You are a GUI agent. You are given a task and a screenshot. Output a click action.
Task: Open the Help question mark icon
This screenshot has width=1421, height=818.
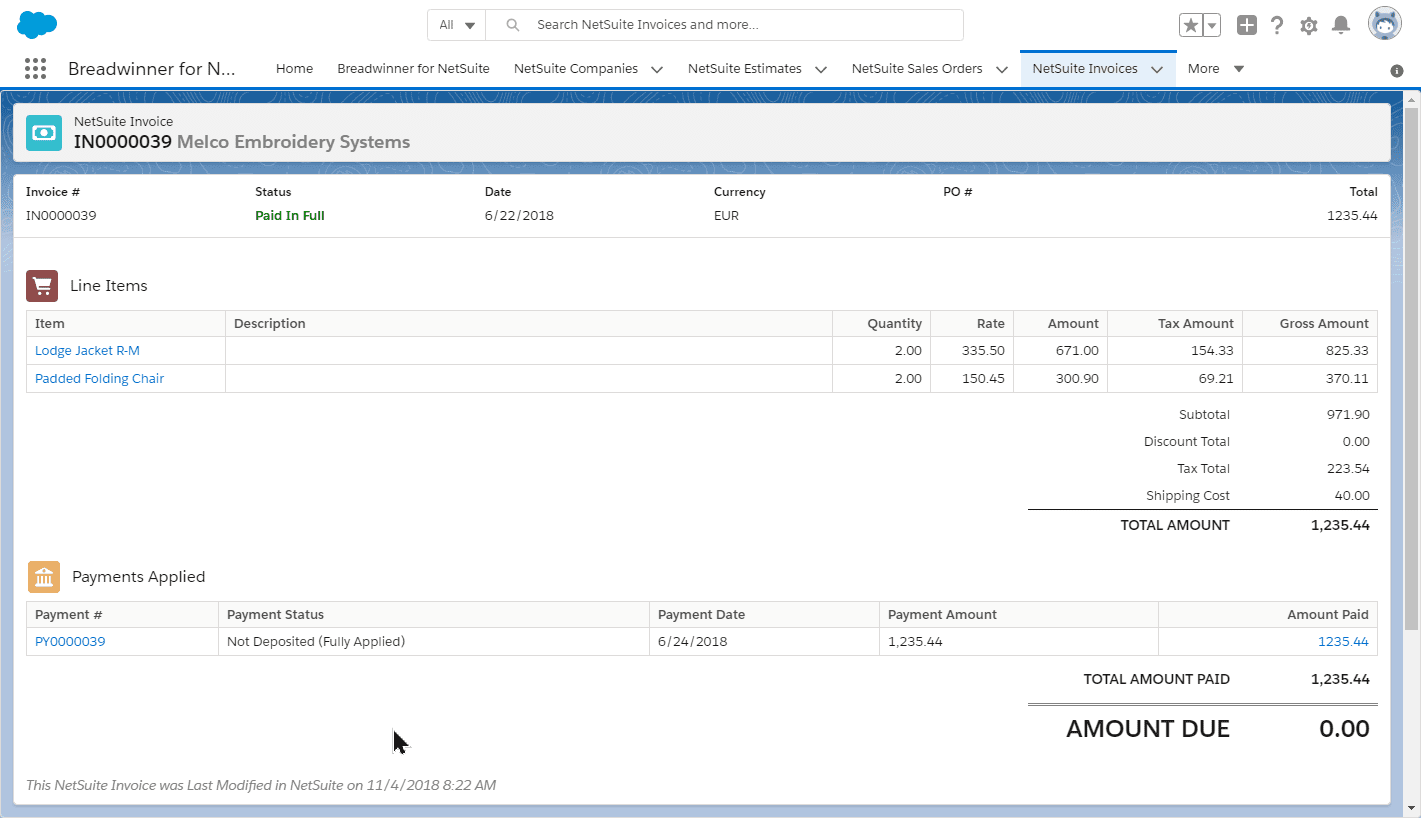[1277, 26]
